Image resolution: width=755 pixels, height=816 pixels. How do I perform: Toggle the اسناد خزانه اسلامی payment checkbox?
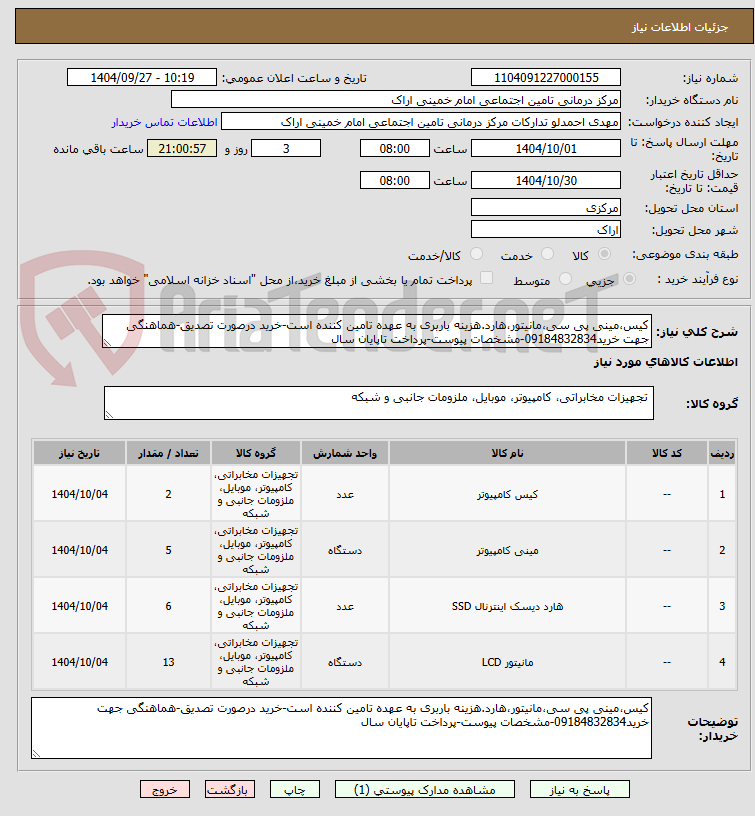click(486, 278)
